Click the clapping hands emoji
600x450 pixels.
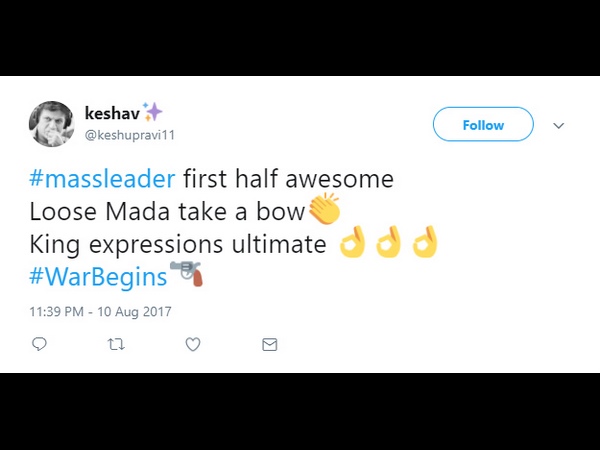coord(324,210)
